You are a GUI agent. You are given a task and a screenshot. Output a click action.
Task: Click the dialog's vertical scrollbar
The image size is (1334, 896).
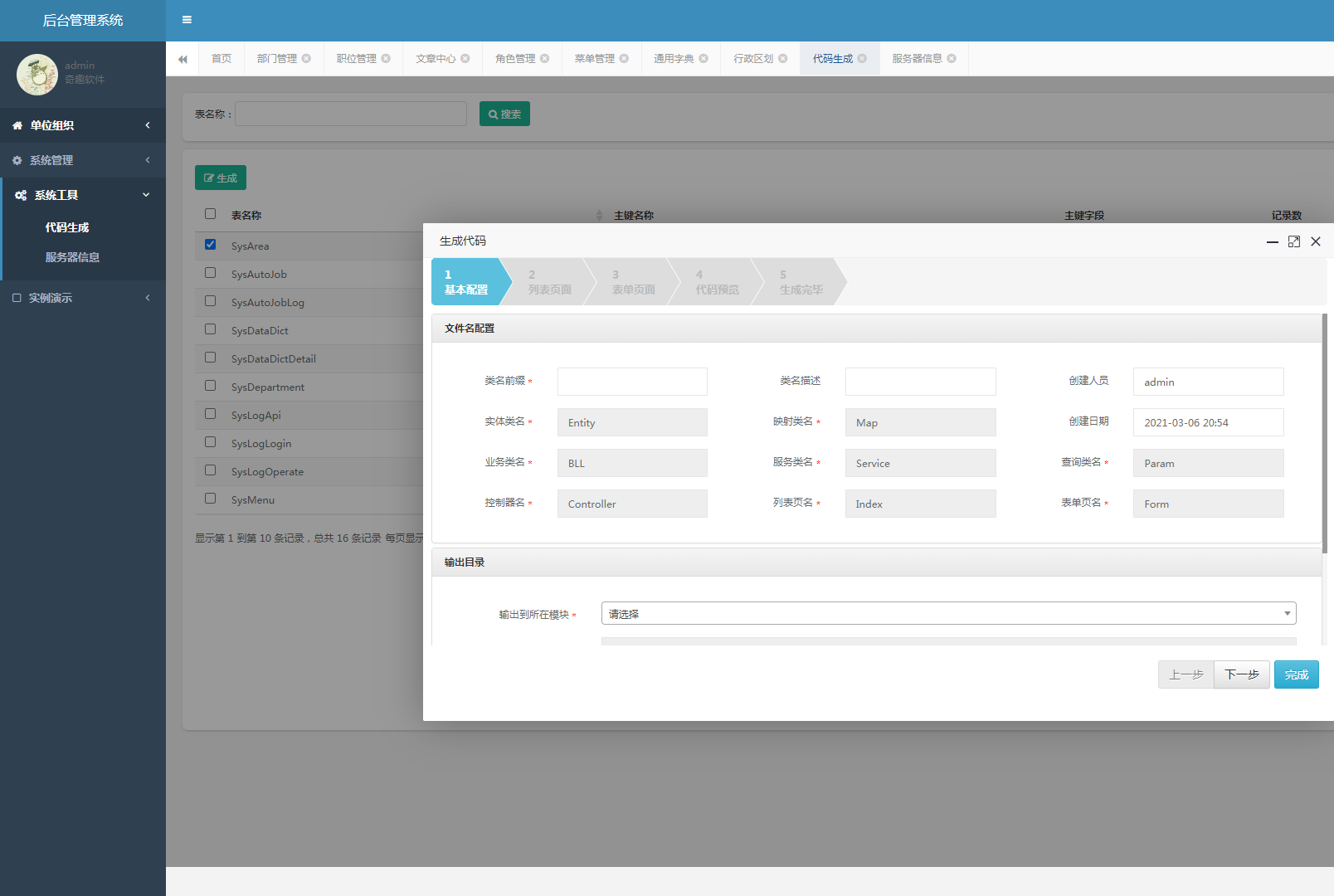pyautogui.click(x=1324, y=431)
